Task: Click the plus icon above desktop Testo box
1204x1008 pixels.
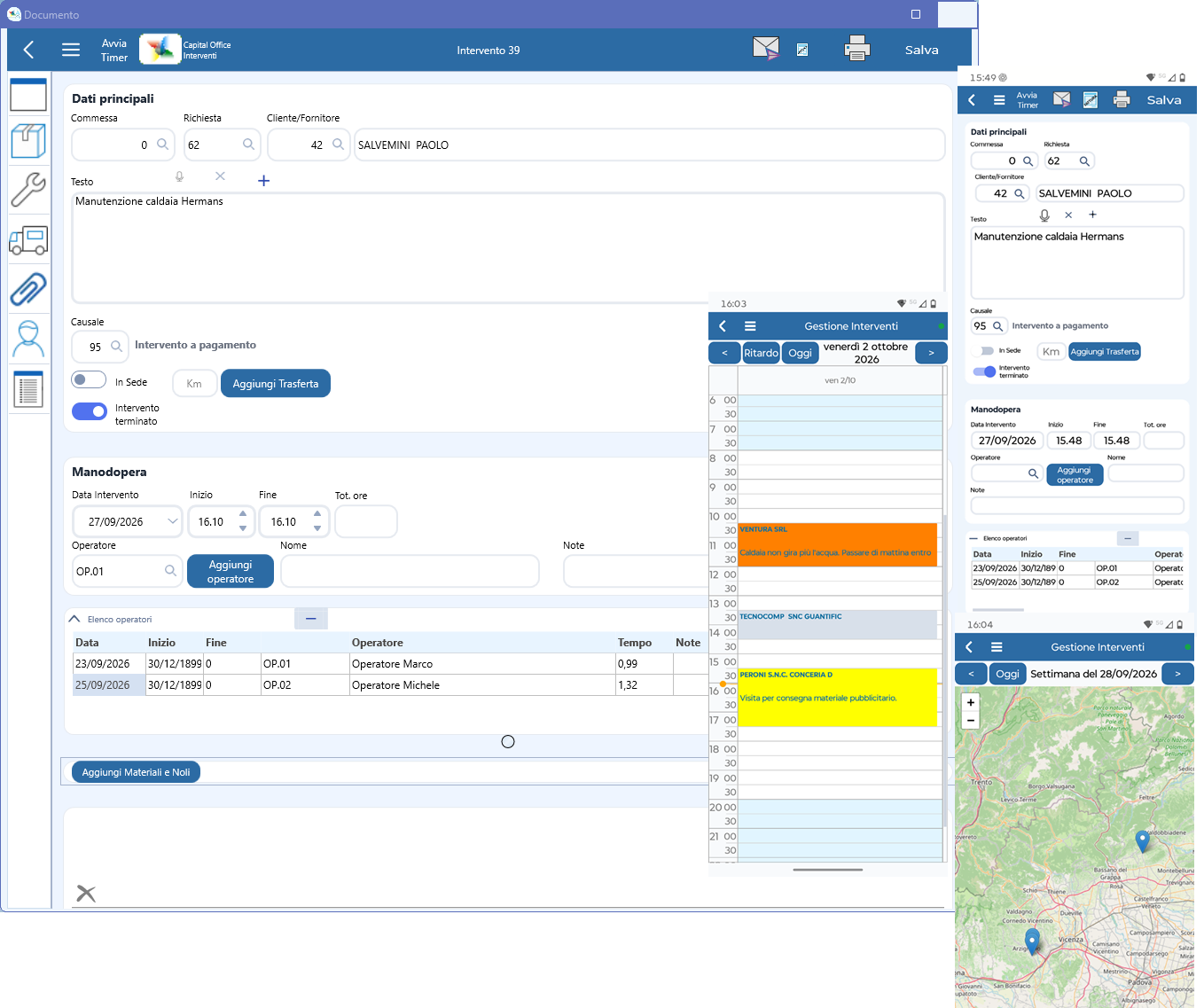Action: click(263, 181)
